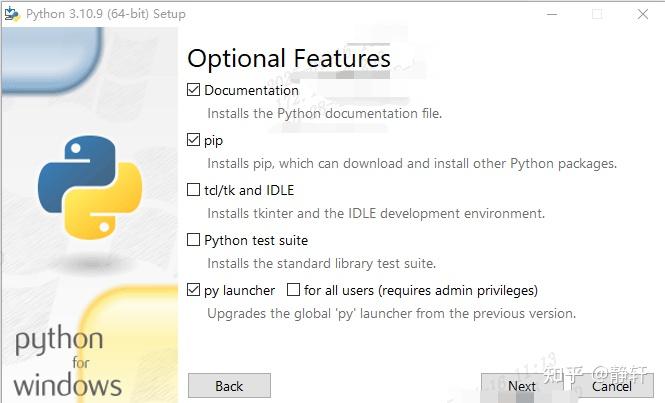Go back with the Back button
The height and width of the screenshot is (403, 665).
point(229,386)
